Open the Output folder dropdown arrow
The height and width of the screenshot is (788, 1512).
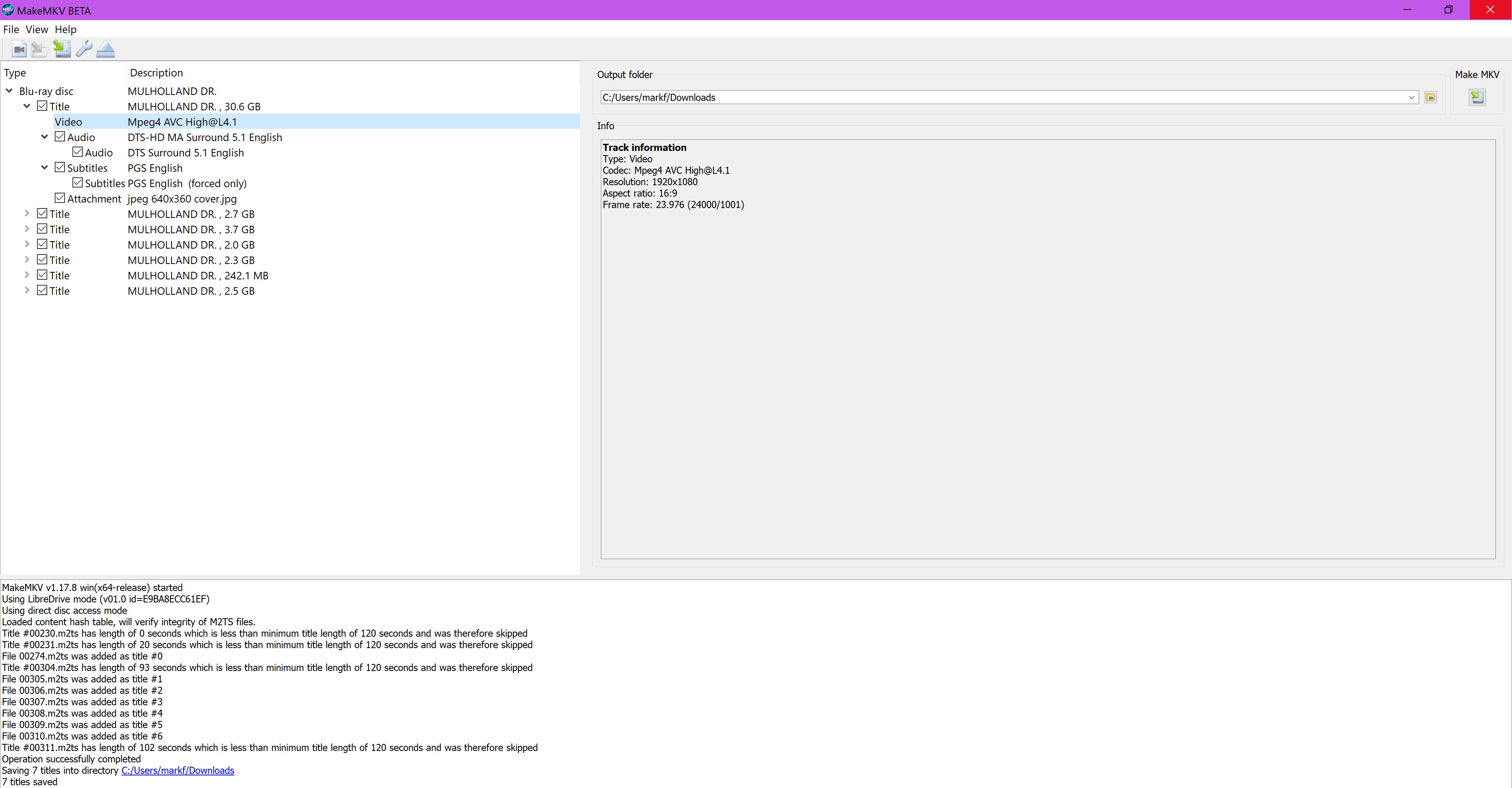[x=1412, y=97]
